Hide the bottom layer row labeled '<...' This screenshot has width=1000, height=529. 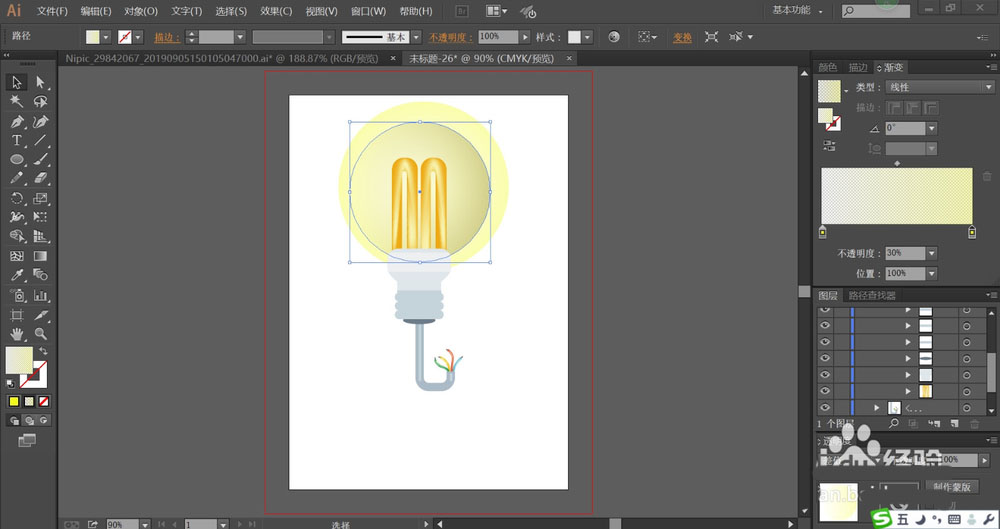(825, 407)
